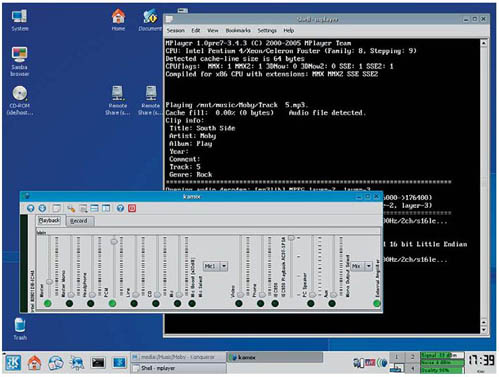Toggle mute LED for Video channel
This screenshot has height=377, width=499.
pos(239,303)
